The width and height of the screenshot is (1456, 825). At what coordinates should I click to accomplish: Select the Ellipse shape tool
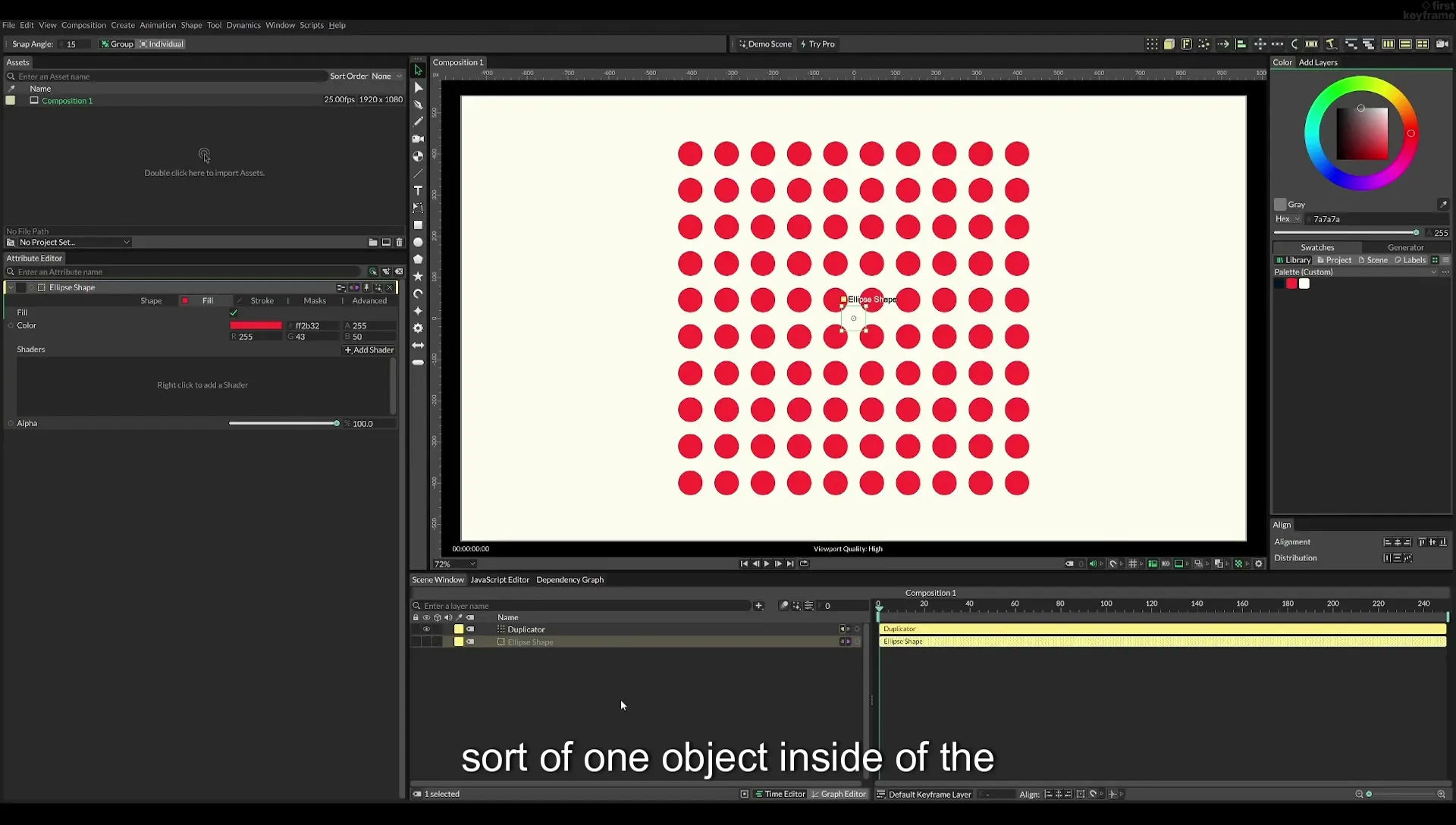418,243
